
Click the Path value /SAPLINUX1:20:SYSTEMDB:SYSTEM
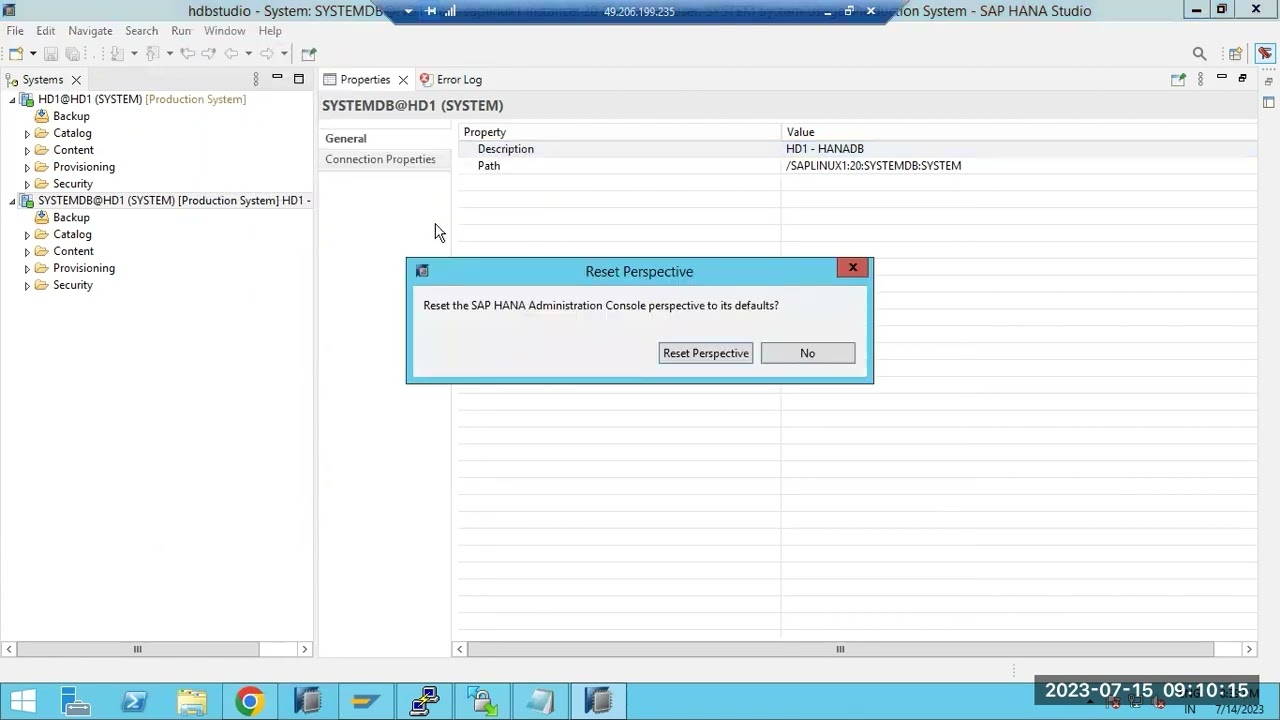[873, 166]
